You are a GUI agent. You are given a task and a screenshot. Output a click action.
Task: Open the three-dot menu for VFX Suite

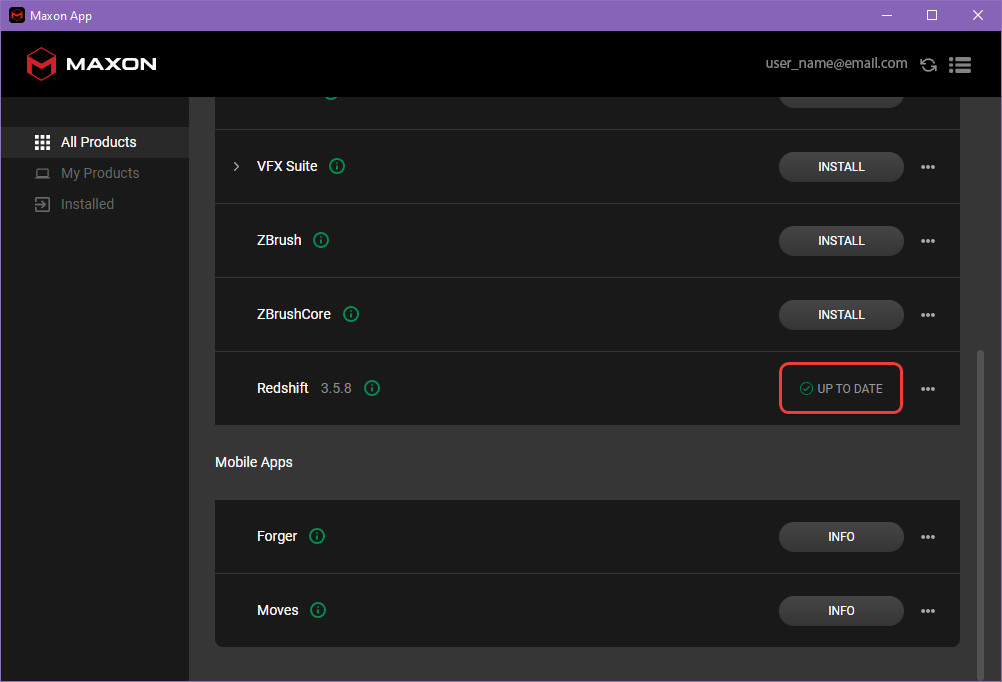click(928, 167)
